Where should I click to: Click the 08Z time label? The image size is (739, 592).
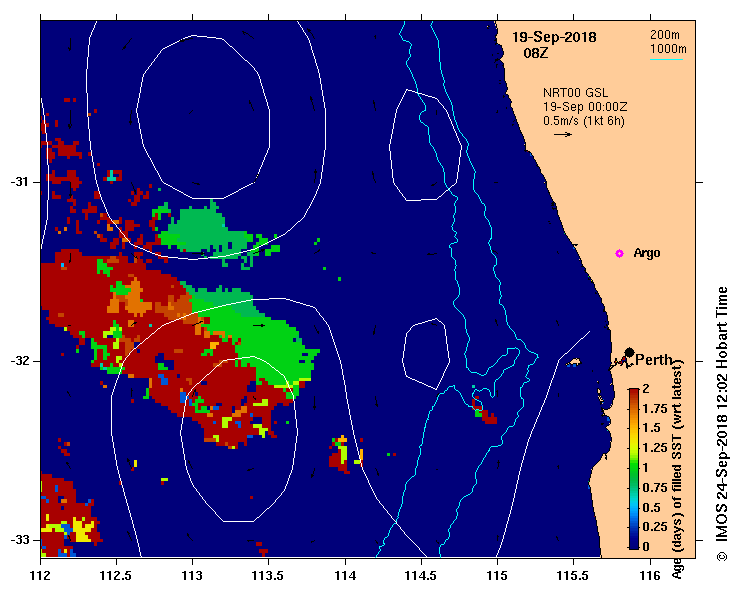536,53
